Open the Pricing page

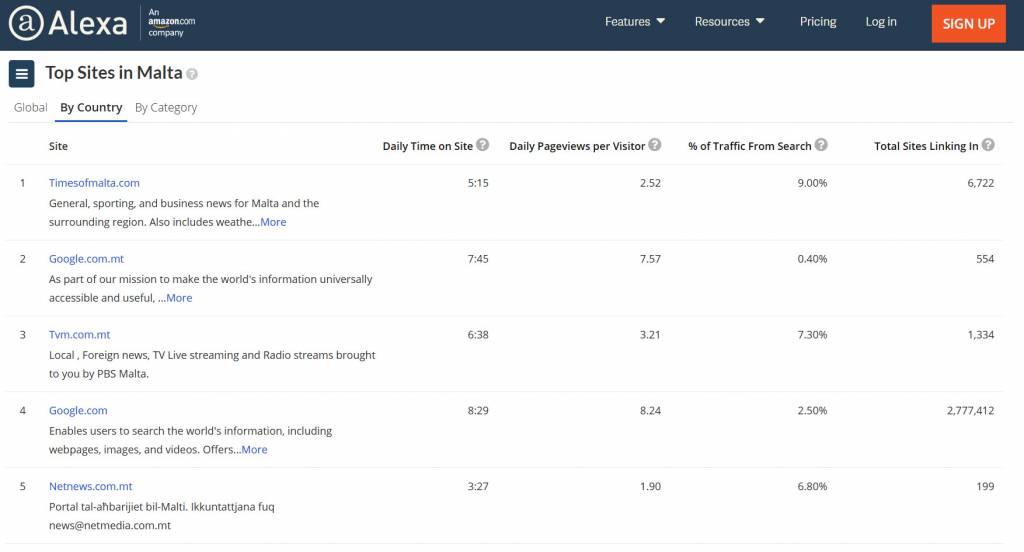pos(818,22)
